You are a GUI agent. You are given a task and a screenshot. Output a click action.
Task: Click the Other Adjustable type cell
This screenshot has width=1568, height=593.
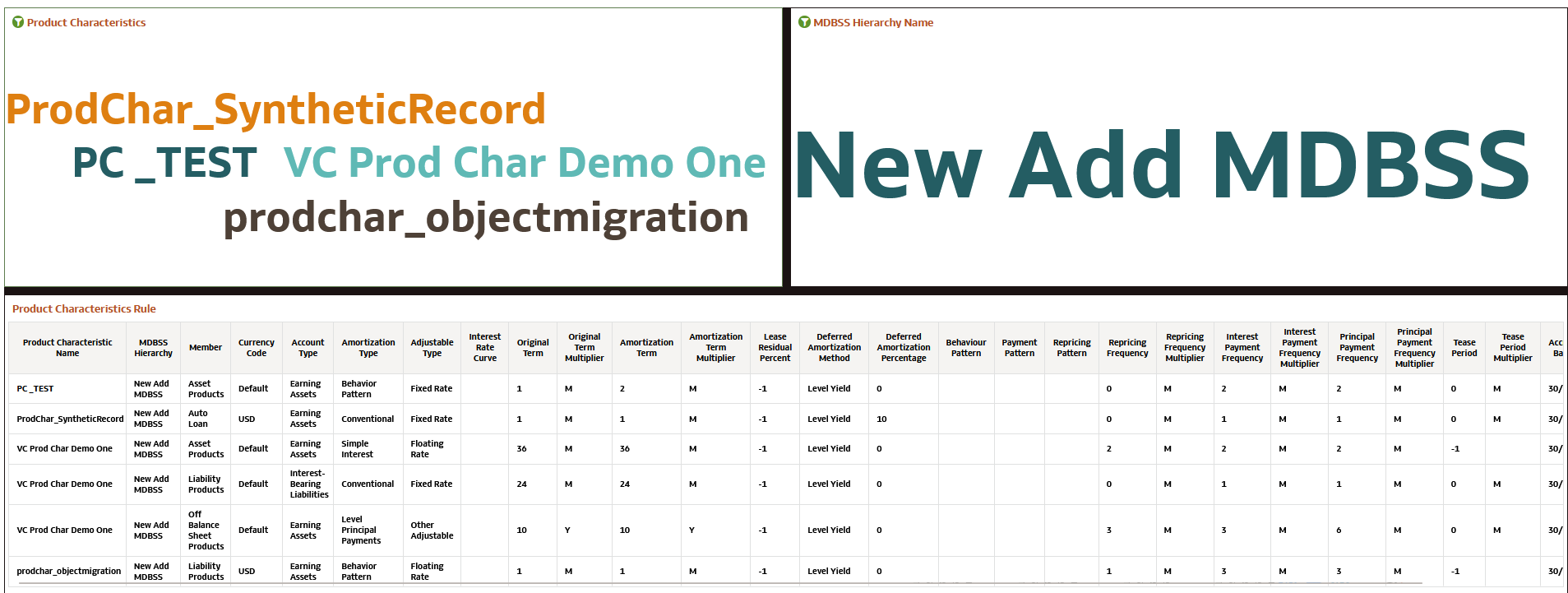[432, 530]
